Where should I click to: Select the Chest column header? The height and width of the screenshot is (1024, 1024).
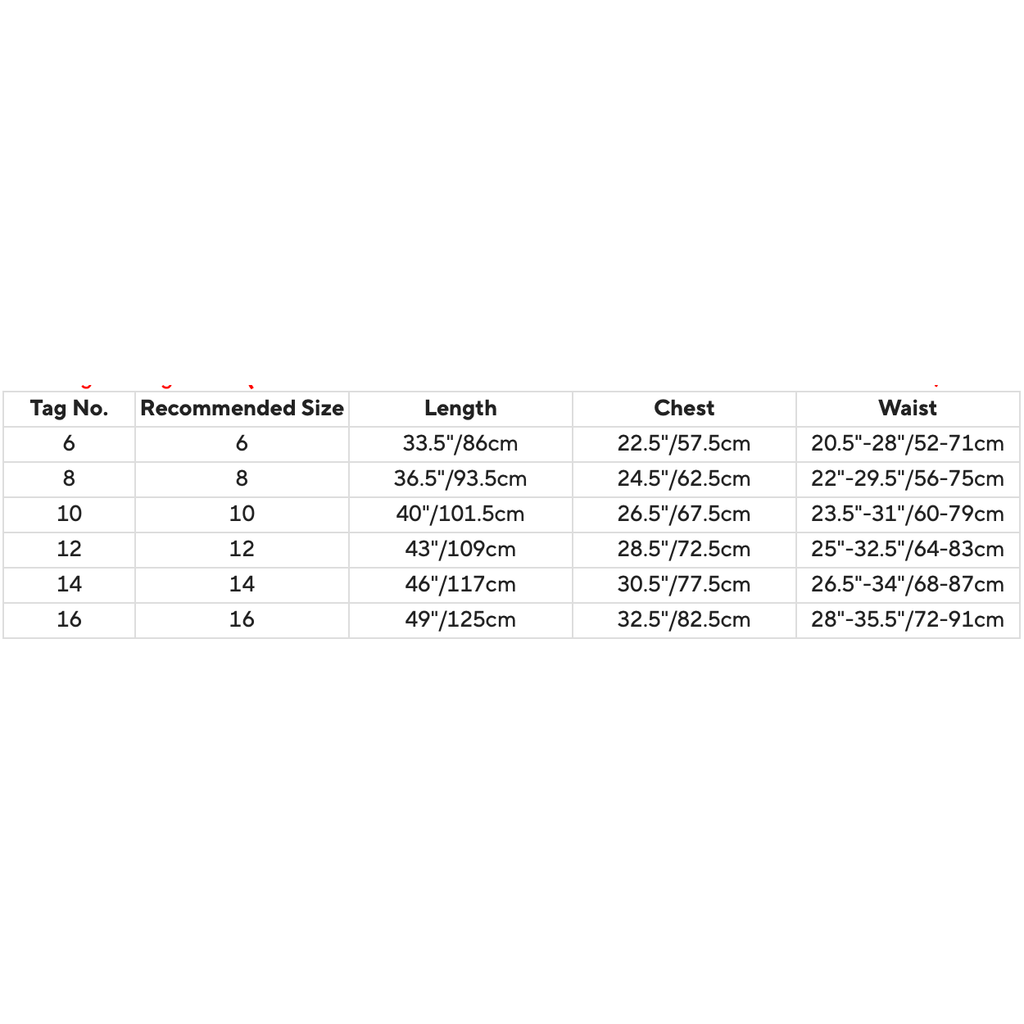pyautogui.click(x=684, y=408)
